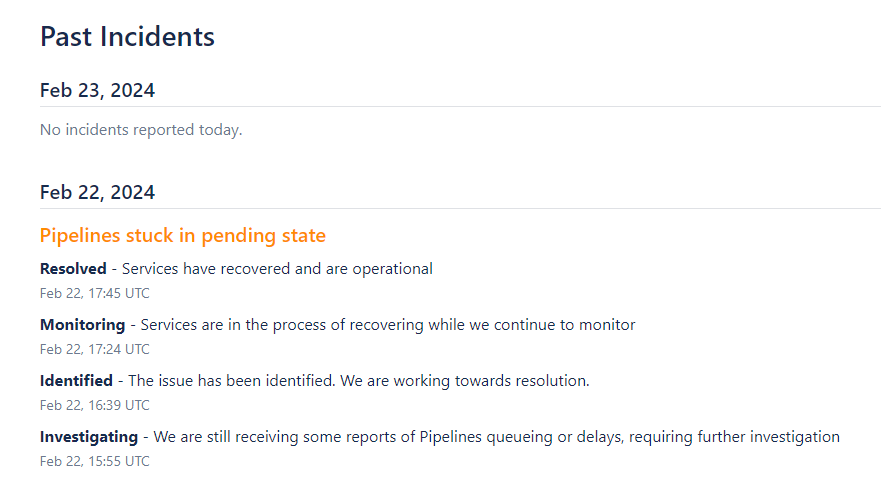Image resolution: width=881 pixels, height=484 pixels.
Task: Open the 'Pipelines stuck in pending state' incident
Action: pos(183,236)
